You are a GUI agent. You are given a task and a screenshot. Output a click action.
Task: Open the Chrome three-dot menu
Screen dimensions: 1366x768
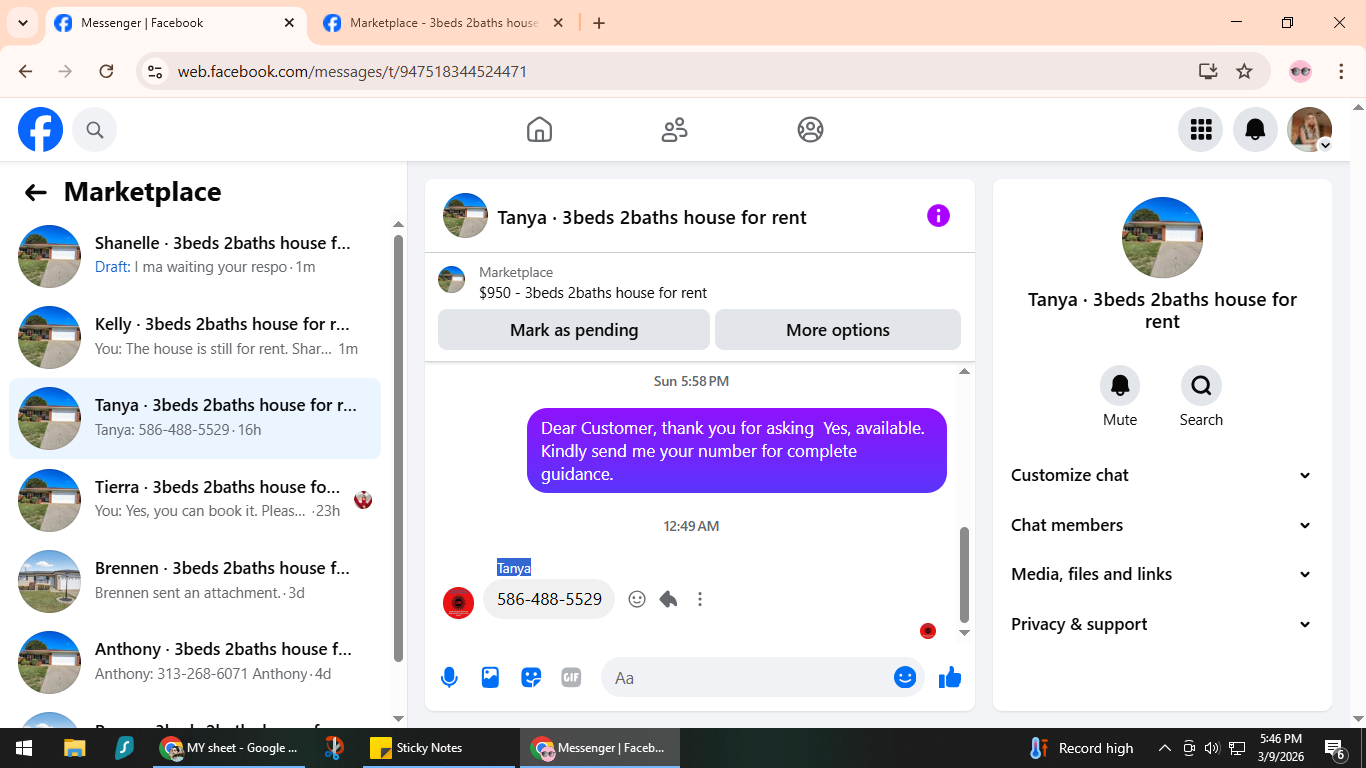pyautogui.click(x=1342, y=71)
